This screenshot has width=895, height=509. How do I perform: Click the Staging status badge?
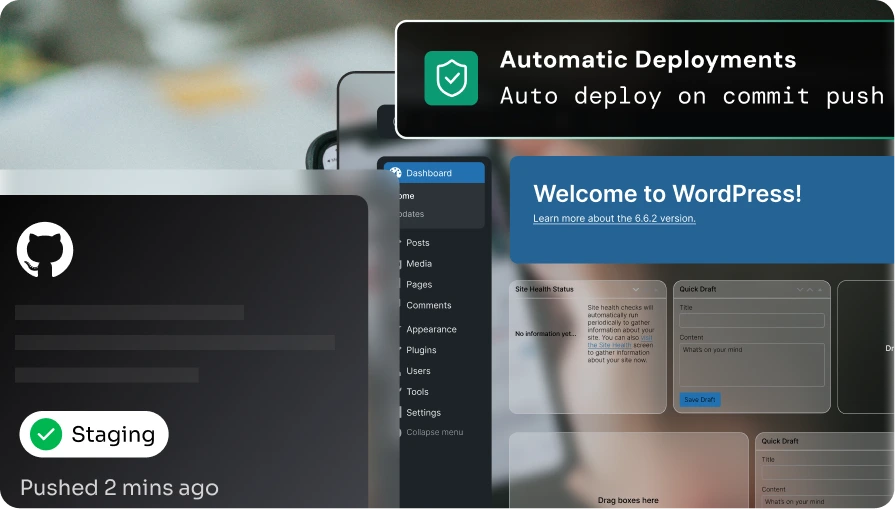click(94, 434)
